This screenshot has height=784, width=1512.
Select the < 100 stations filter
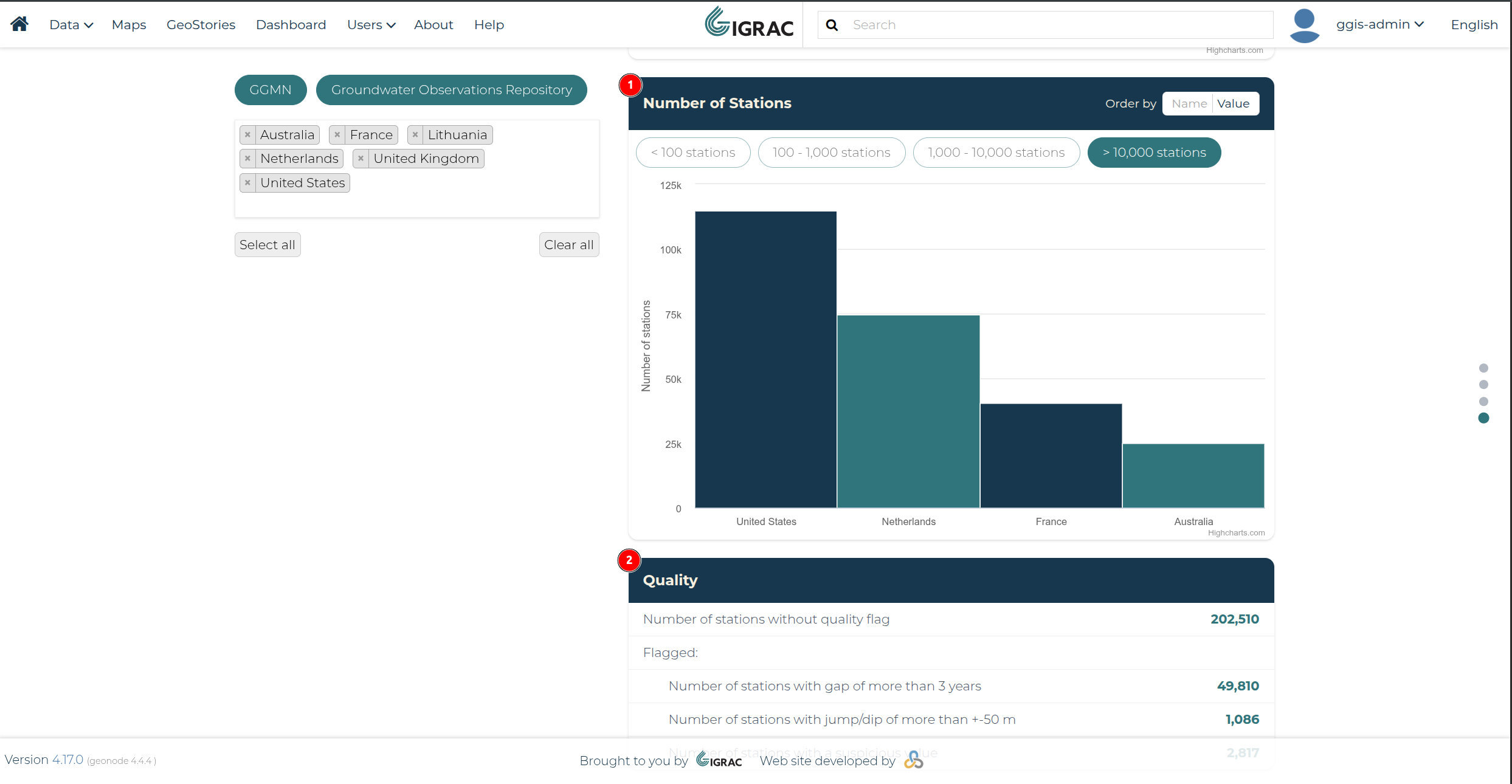click(693, 153)
